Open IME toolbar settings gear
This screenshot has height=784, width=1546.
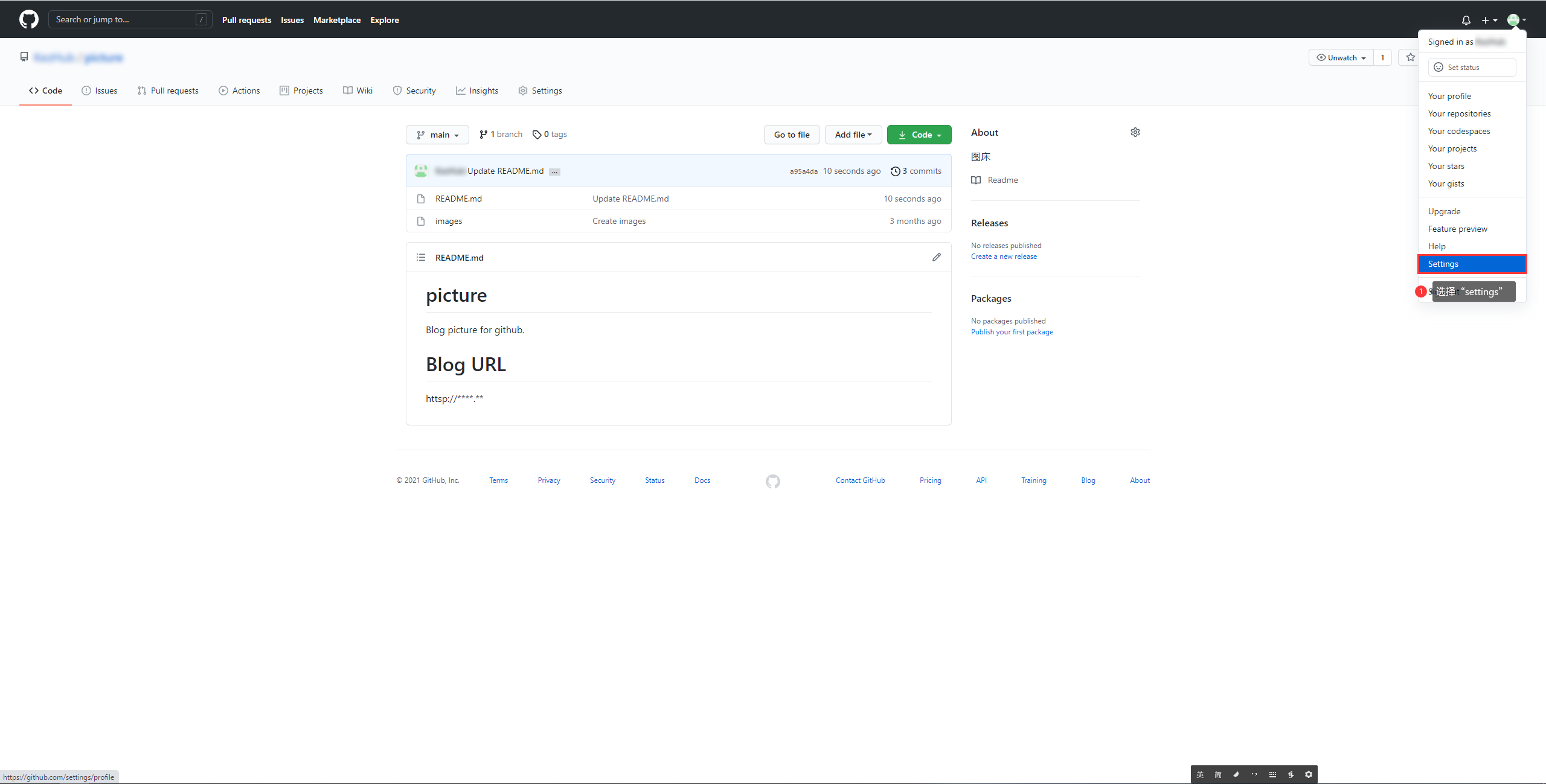click(1308, 774)
